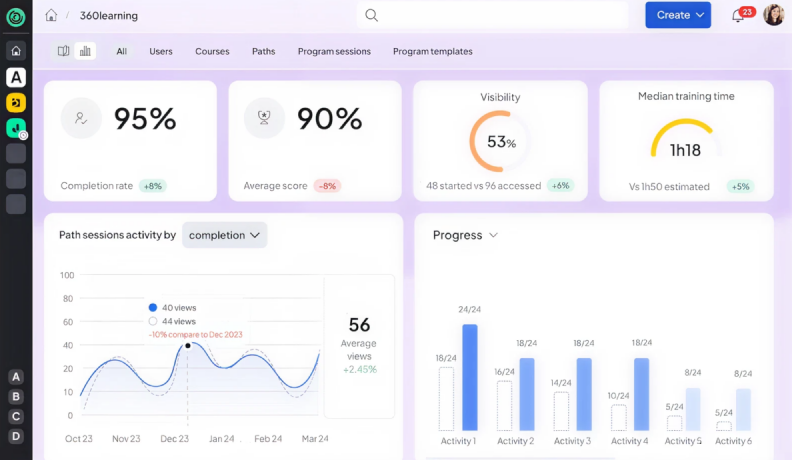
Task: Open the Create dropdown button
Action: pos(678,15)
